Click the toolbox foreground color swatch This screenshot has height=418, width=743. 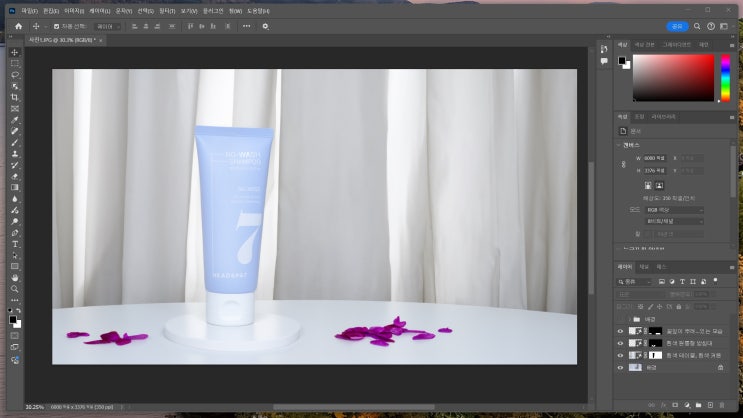[x=13, y=320]
